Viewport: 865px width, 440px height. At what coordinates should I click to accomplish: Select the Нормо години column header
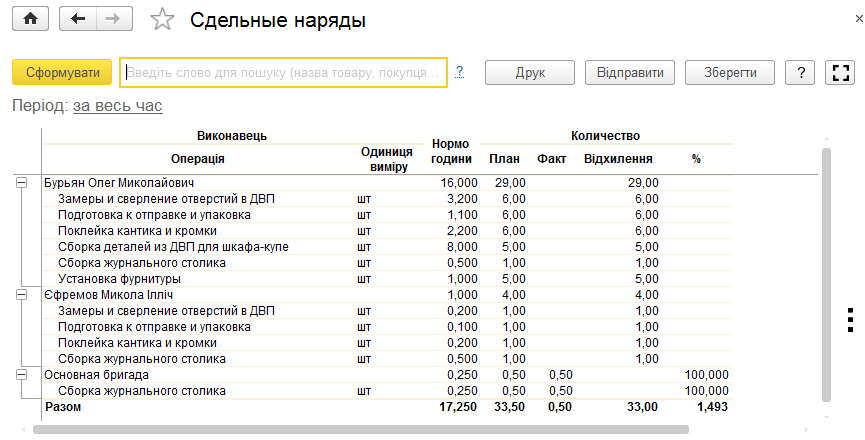pyautogui.click(x=451, y=152)
